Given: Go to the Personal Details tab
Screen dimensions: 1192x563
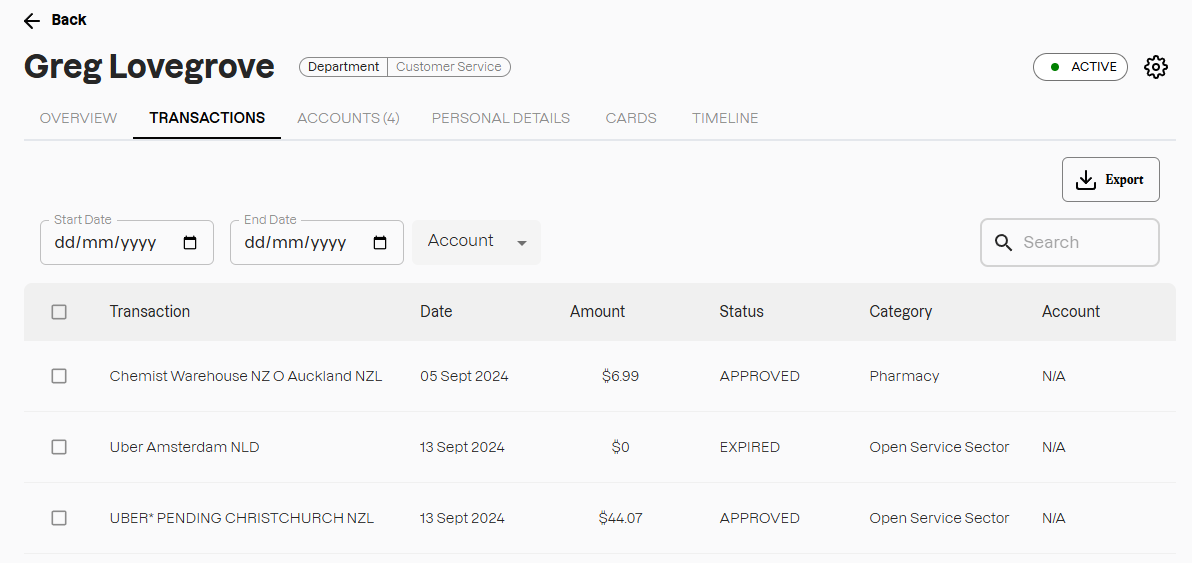Looking at the screenshot, I should pos(500,118).
